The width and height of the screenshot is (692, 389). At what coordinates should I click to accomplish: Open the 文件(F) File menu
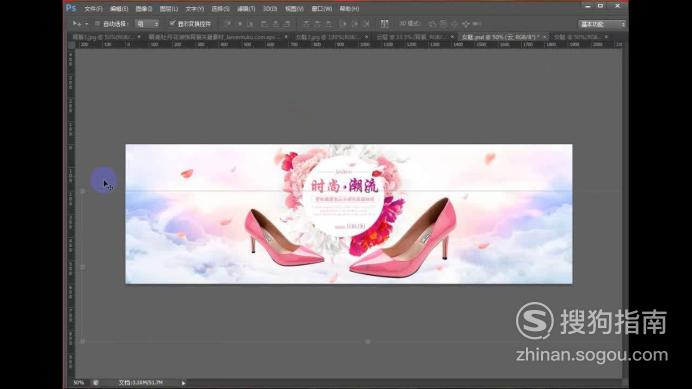tap(93, 8)
